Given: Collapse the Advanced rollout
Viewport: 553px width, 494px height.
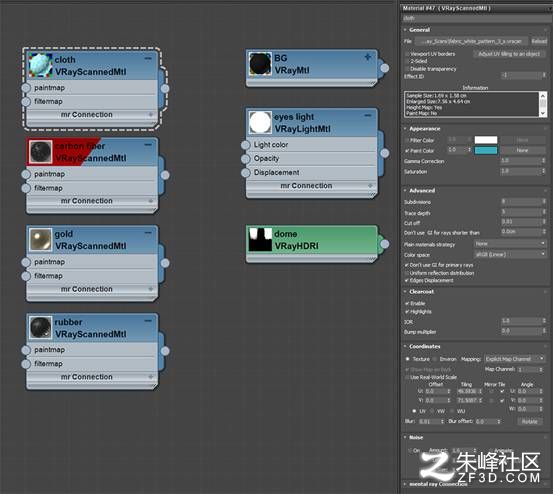Looking at the screenshot, I should point(405,190).
